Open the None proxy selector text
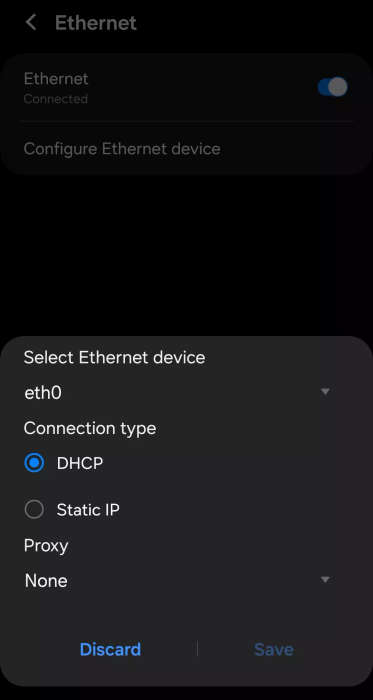Image resolution: width=373 pixels, height=700 pixels. pyautogui.click(x=46, y=581)
